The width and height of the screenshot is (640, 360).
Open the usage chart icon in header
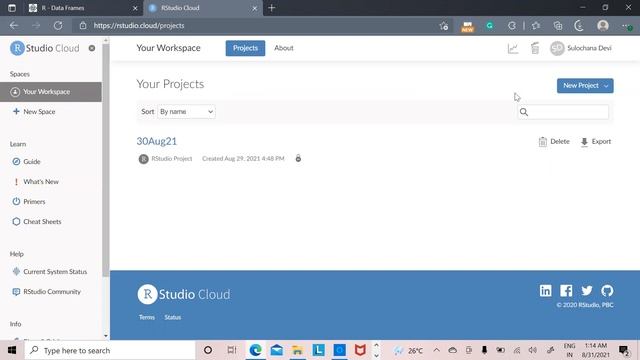pos(513,49)
